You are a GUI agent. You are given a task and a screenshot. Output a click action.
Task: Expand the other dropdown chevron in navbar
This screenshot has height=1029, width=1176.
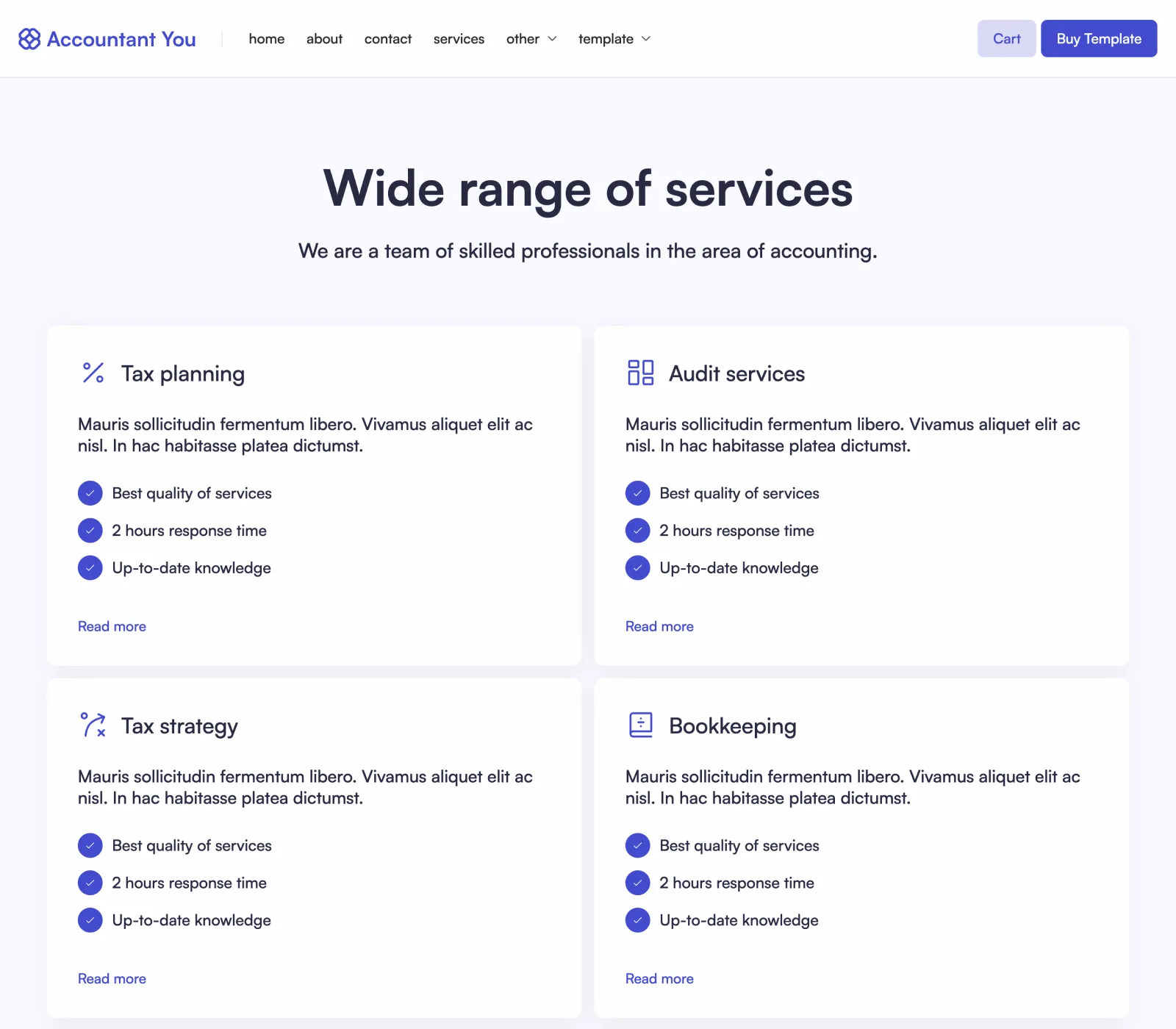tap(552, 39)
